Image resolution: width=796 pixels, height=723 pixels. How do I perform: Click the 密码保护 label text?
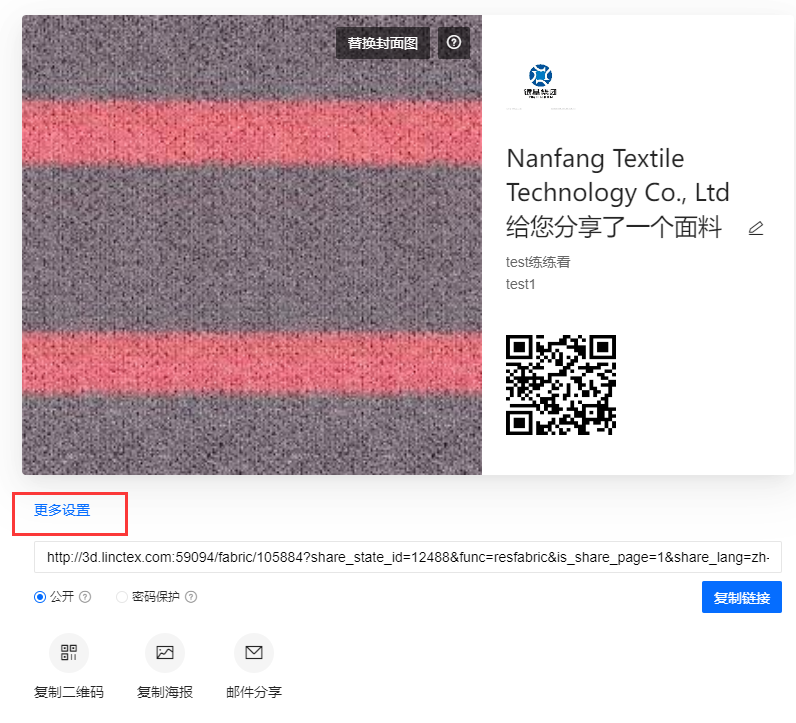point(156,597)
